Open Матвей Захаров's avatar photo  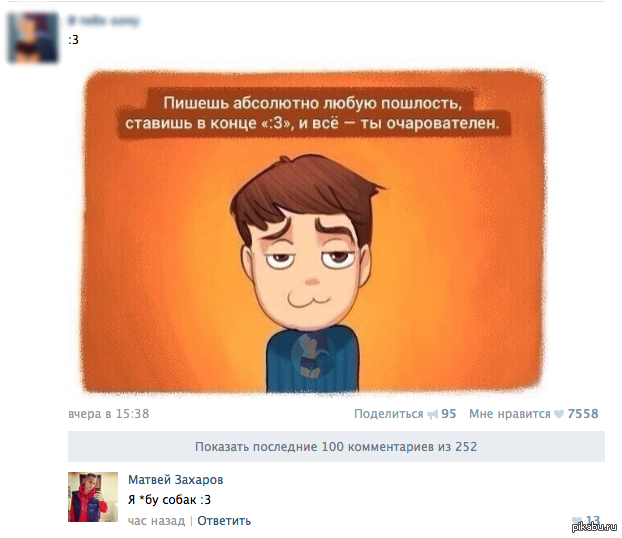point(93,497)
